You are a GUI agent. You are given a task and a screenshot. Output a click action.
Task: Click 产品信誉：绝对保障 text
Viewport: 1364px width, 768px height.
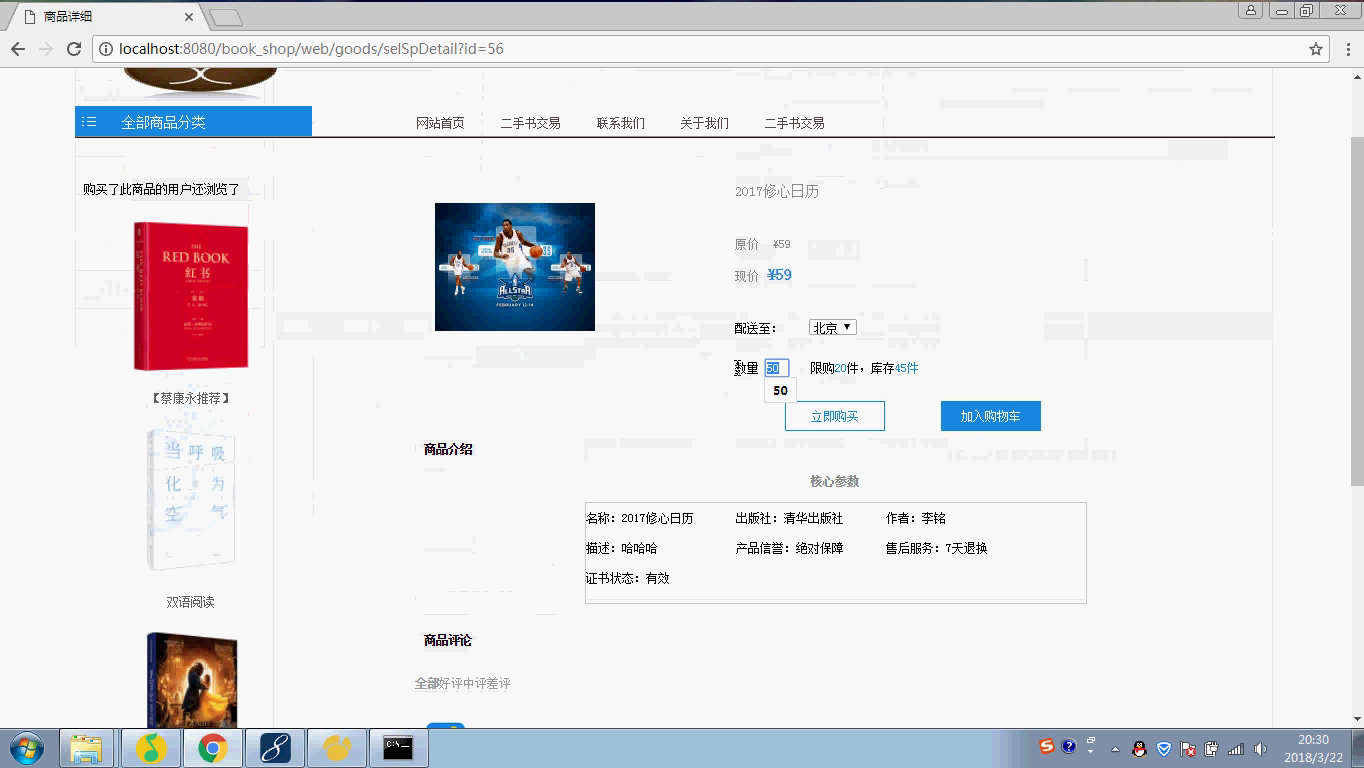(x=789, y=548)
